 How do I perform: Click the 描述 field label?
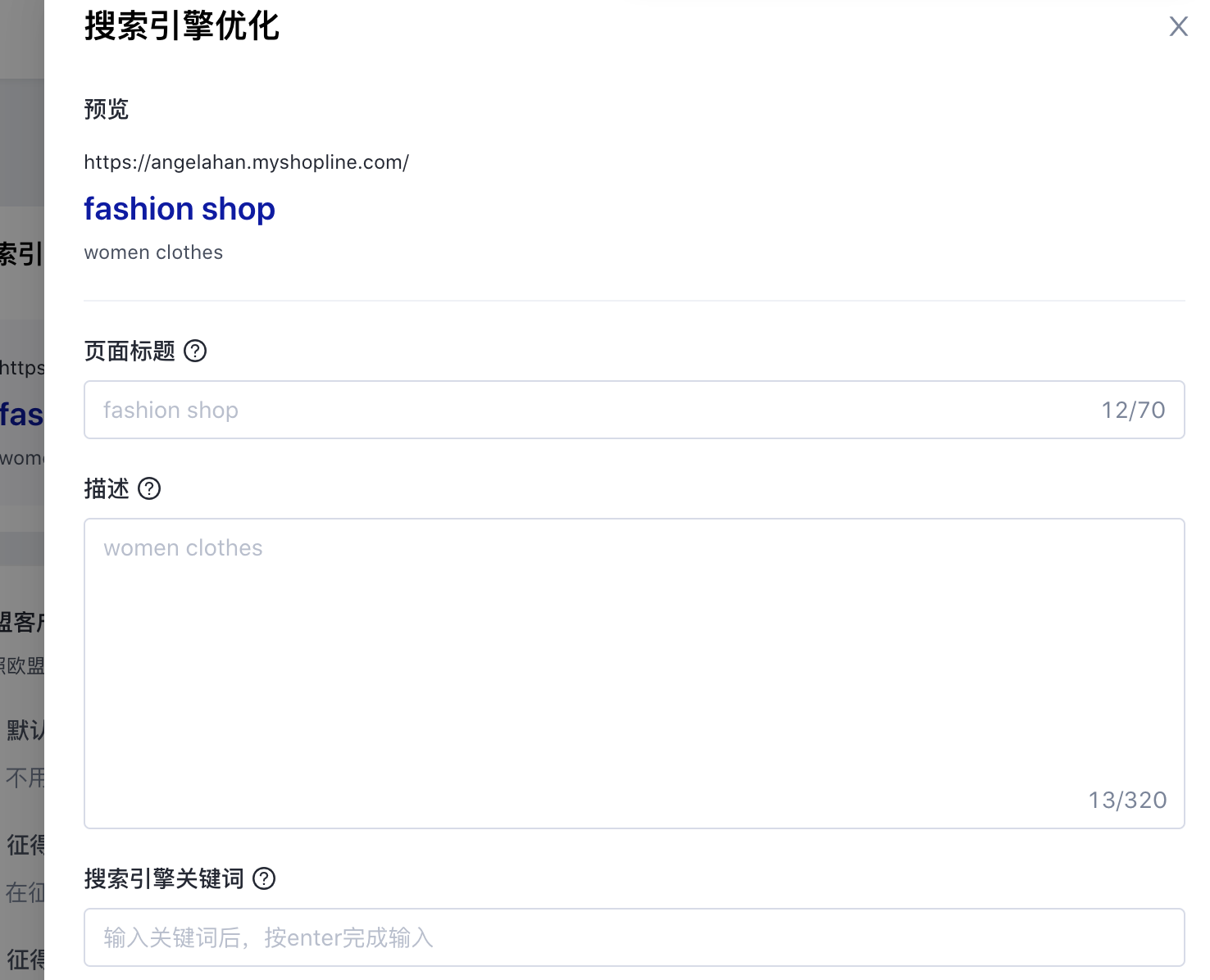point(107,488)
